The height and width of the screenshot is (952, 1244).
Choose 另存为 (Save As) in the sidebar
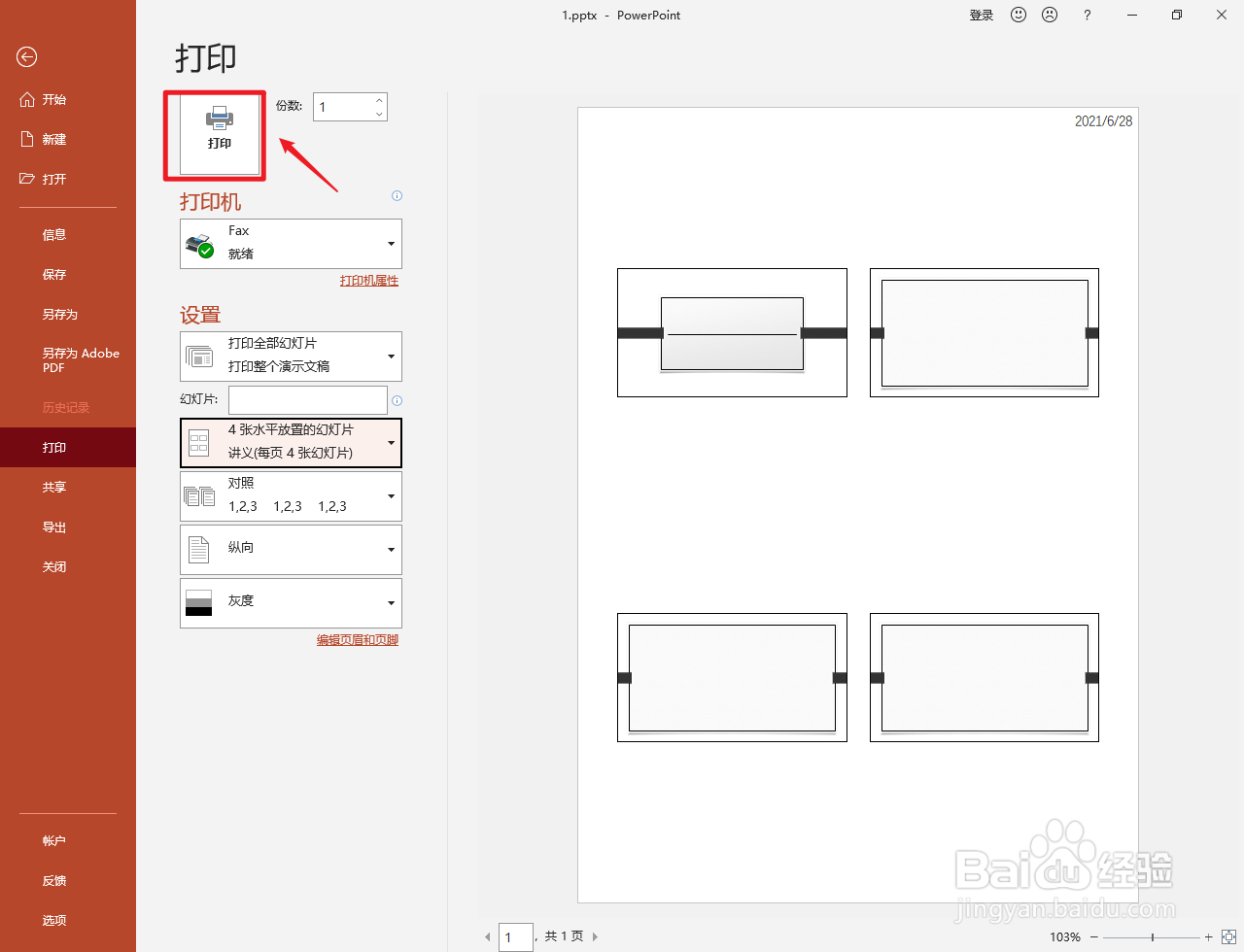(68, 314)
